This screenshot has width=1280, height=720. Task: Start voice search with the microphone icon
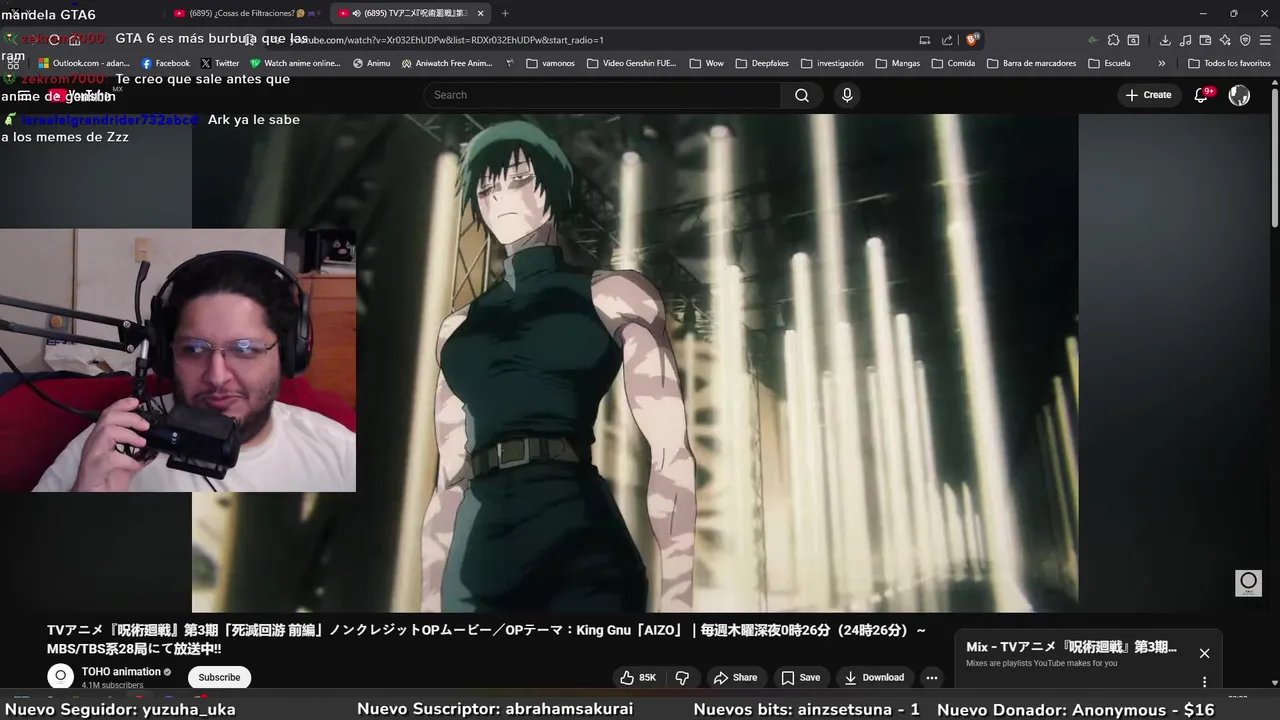pyautogui.click(x=847, y=95)
